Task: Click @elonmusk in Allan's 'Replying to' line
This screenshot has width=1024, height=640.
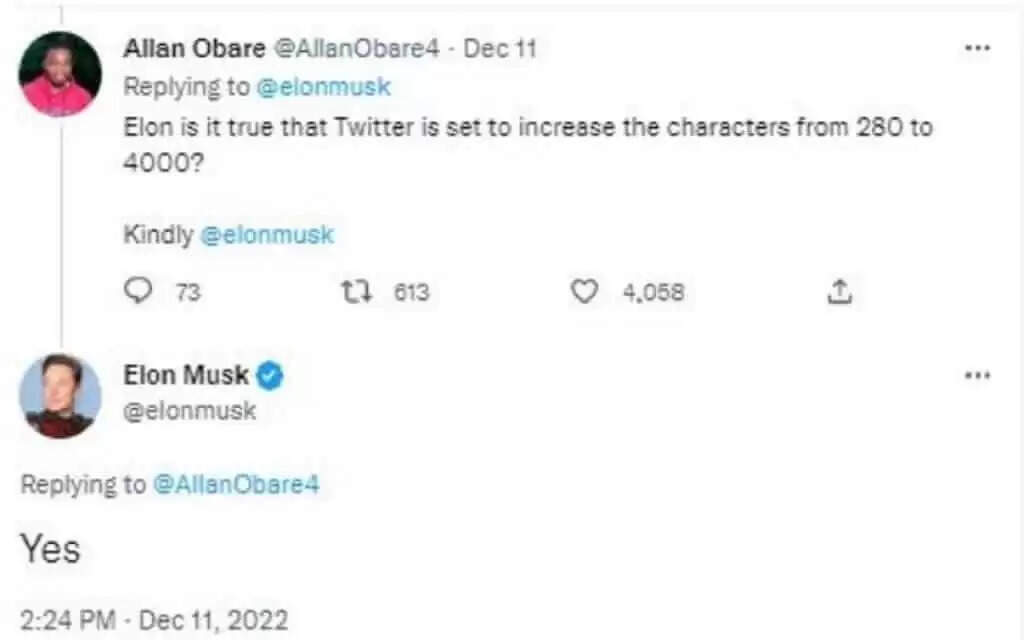Action: tap(323, 87)
